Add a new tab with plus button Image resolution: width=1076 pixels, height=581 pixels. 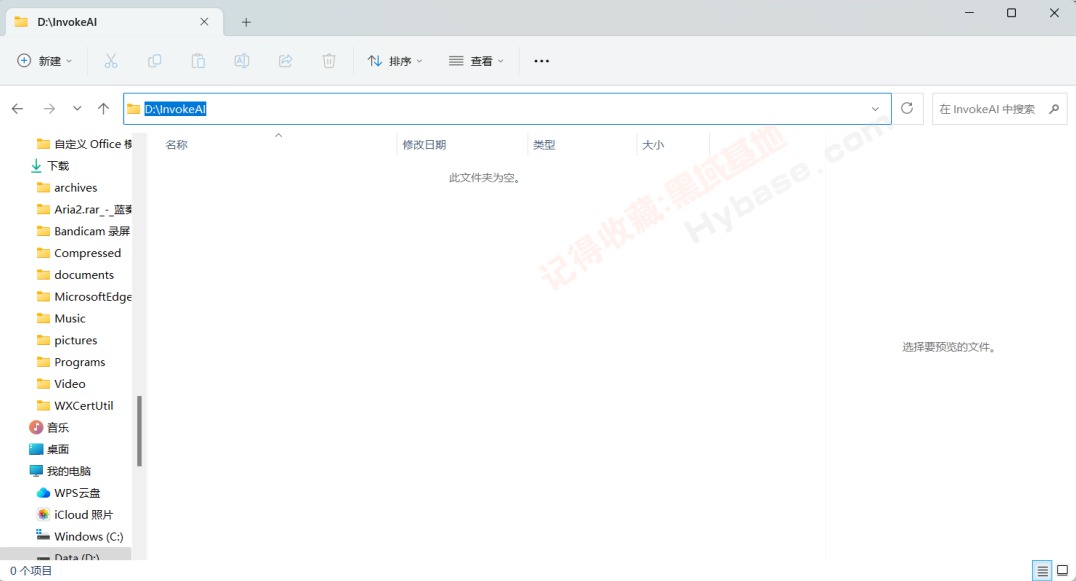pos(246,22)
